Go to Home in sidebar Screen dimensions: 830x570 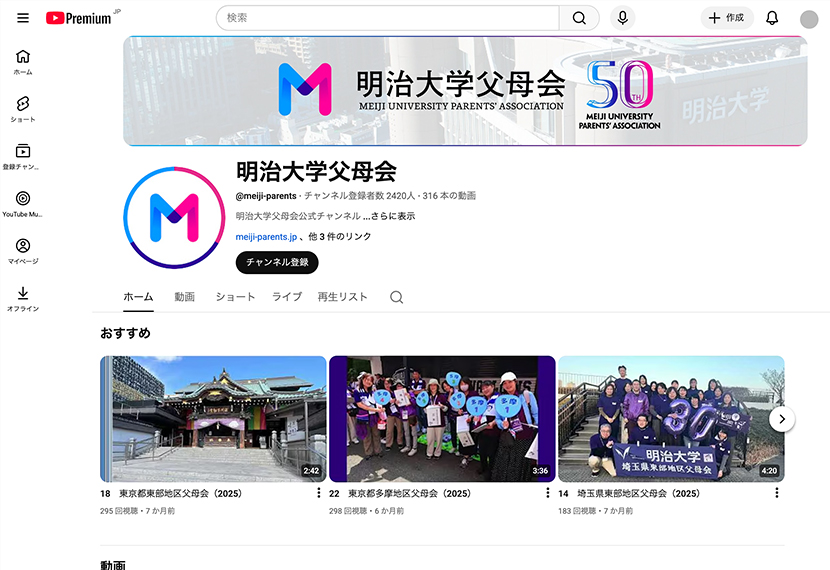(x=23, y=62)
